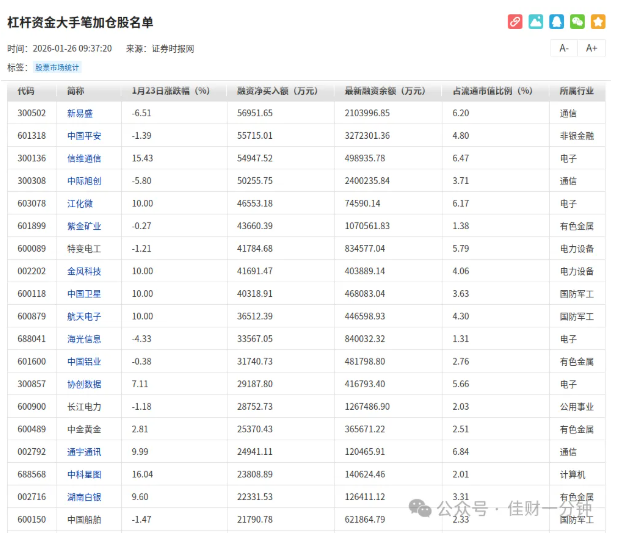The width and height of the screenshot is (618, 540).
Task: Open stock link 湖南白银
Action: point(84,497)
